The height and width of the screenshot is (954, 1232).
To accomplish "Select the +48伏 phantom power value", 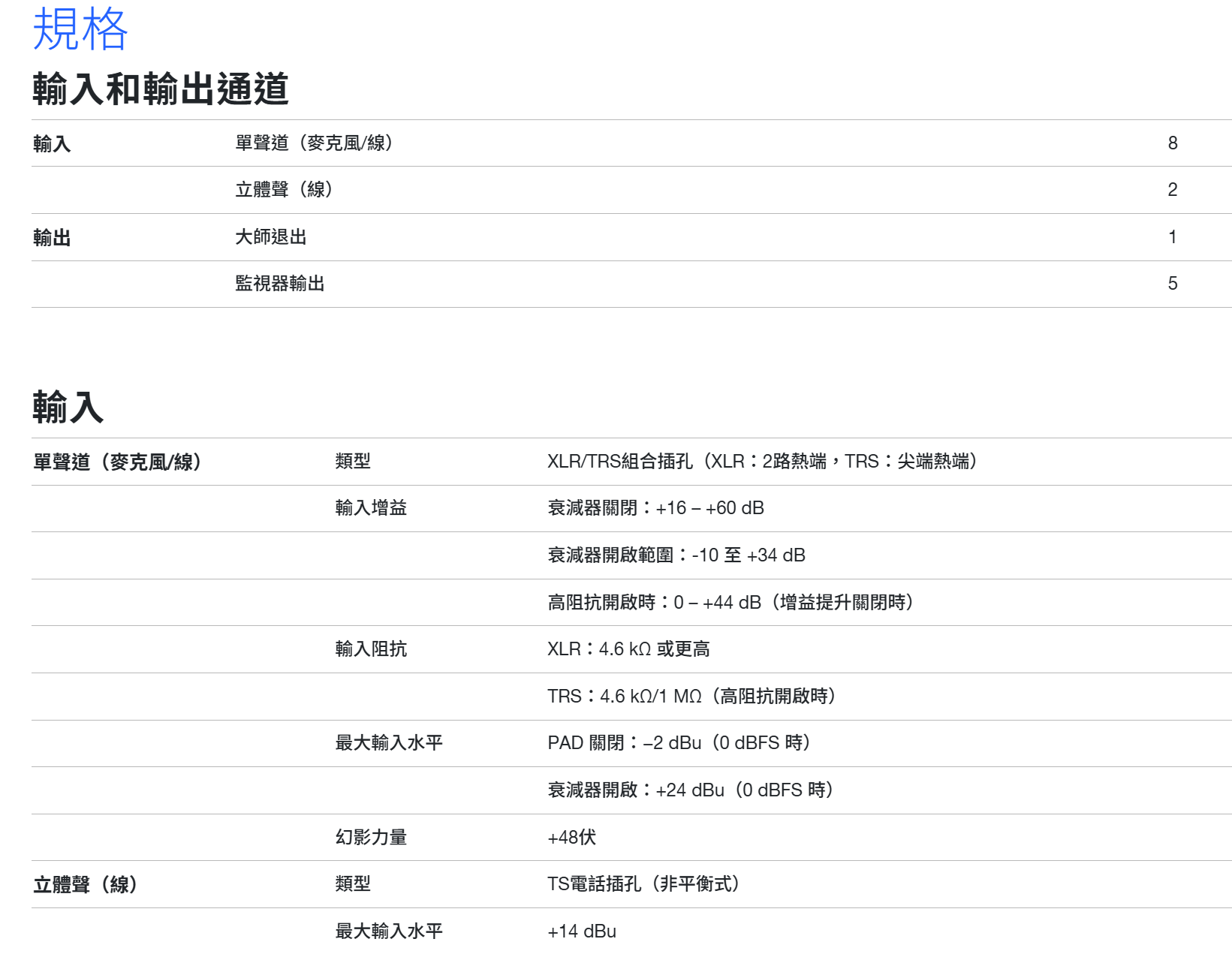I will (571, 837).
